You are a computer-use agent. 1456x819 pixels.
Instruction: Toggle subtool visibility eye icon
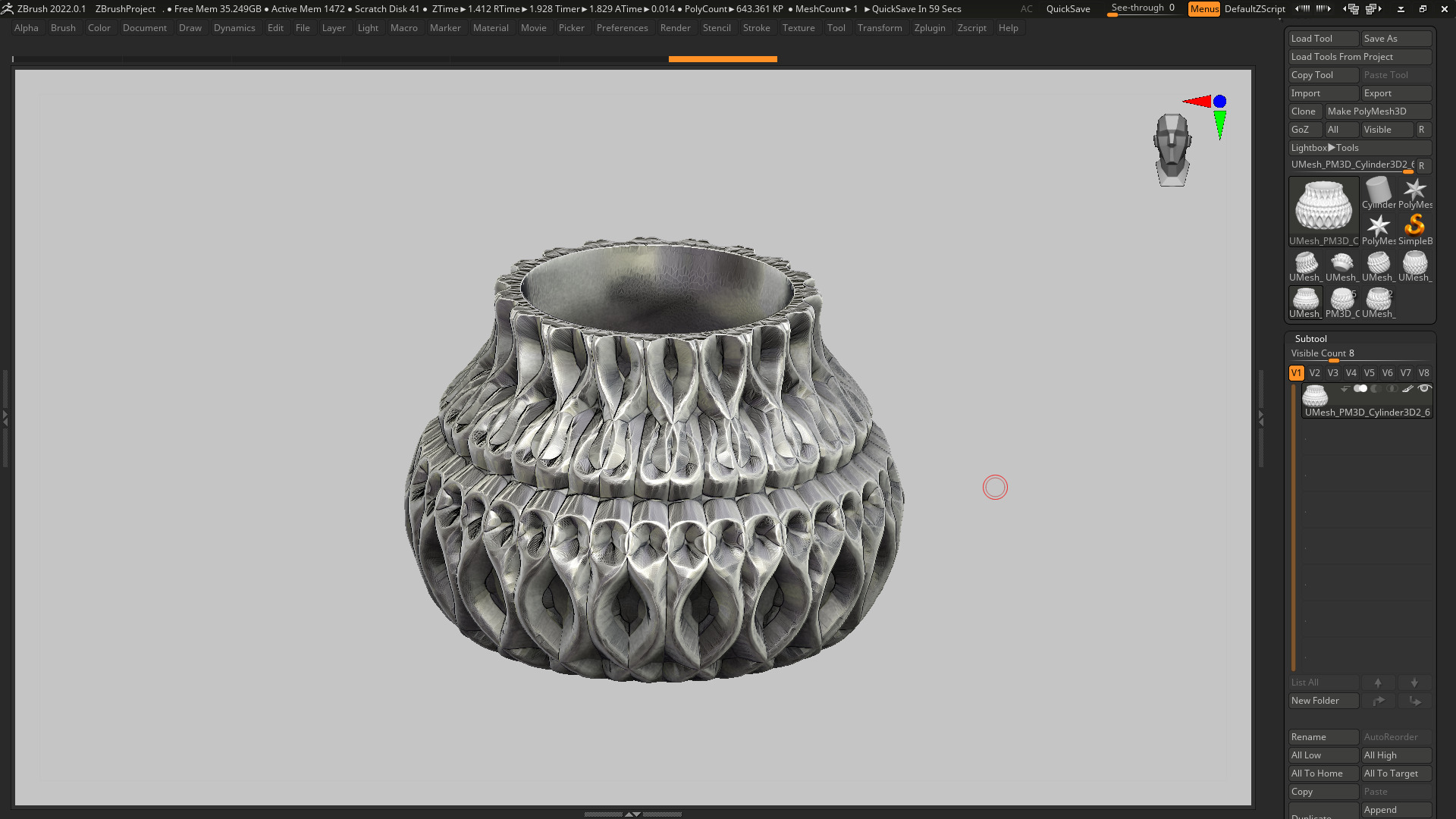click(x=1424, y=388)
